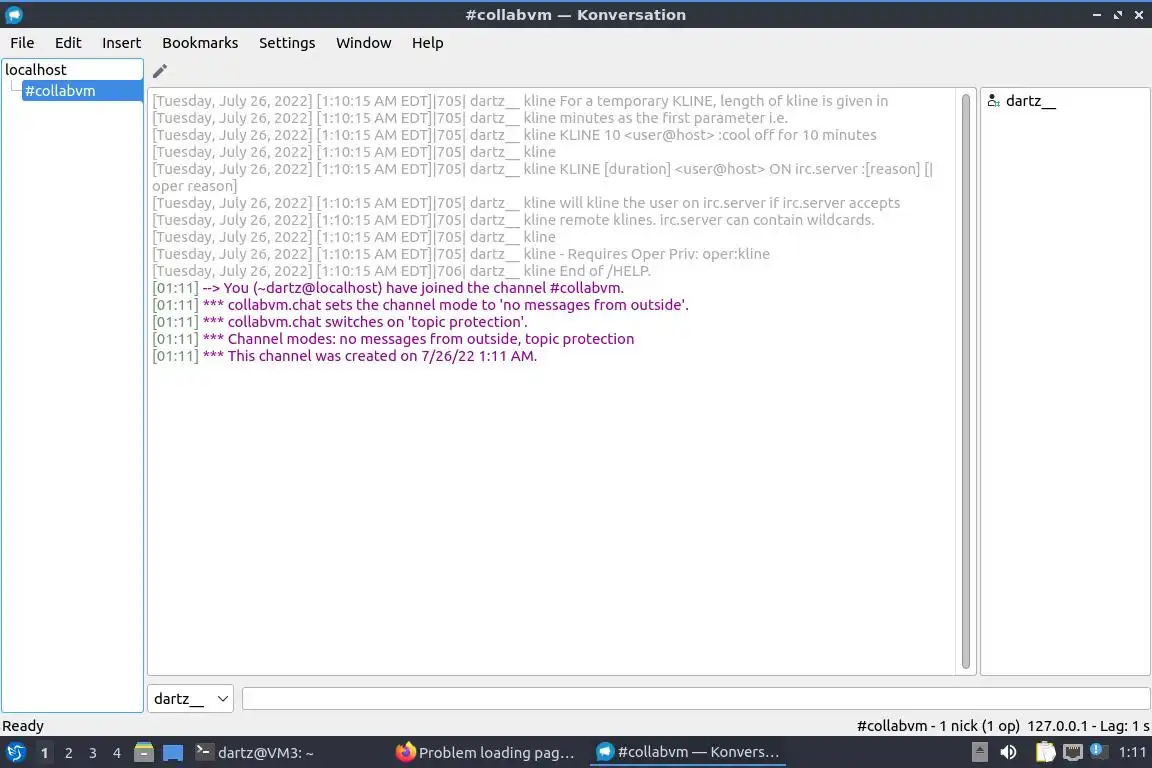
Task: Close the Konversation window
Action: [1139, 15]
